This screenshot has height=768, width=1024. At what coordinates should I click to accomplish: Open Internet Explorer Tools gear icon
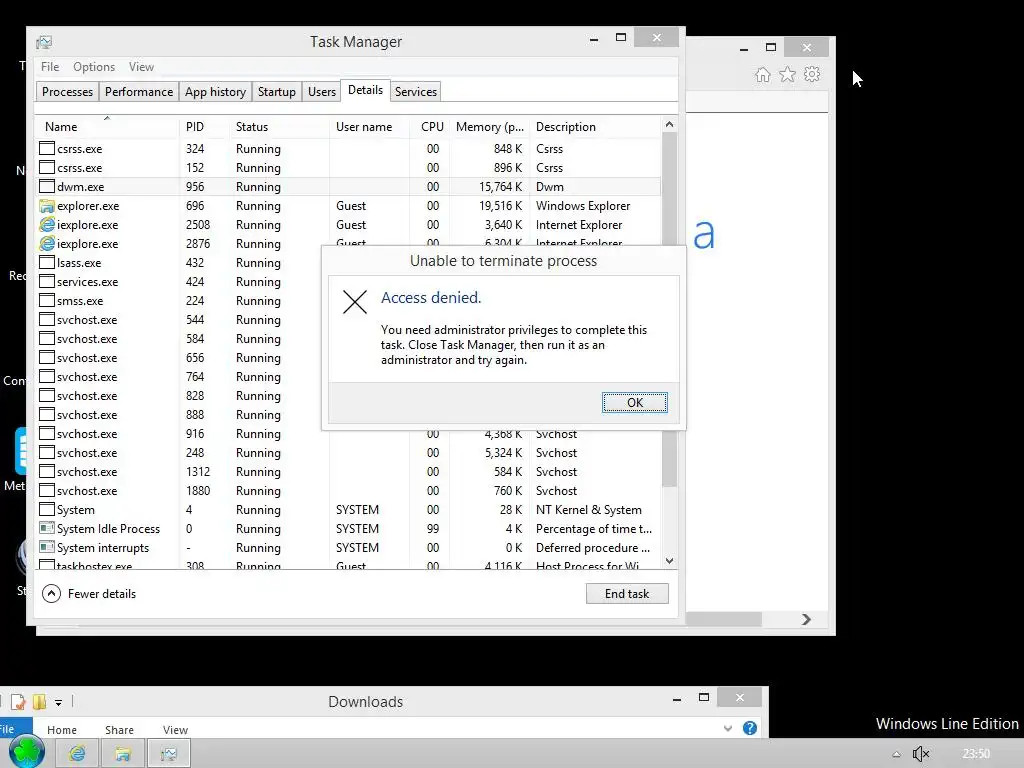812,74
